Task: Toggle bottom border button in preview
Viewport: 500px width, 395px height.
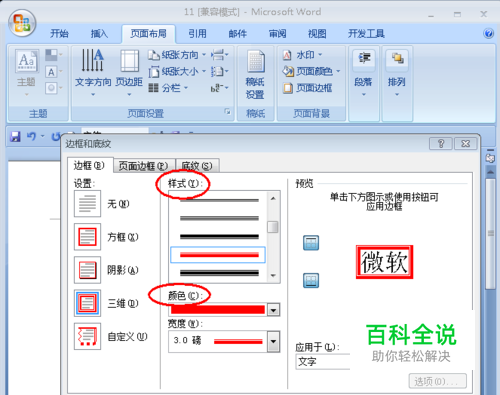Action: tap(311, 280)
